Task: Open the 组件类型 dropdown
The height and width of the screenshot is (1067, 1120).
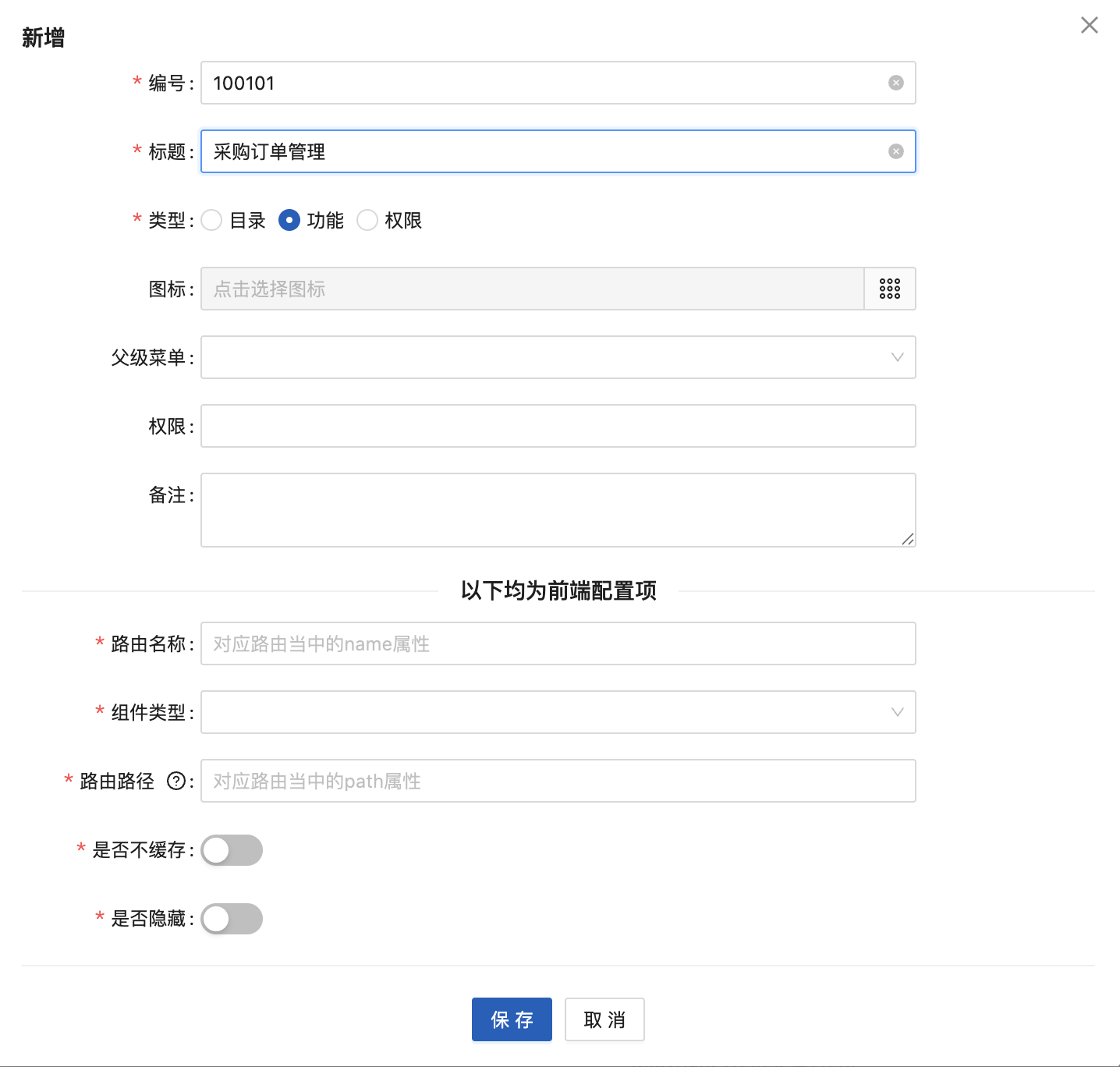Action: (558, 712)
